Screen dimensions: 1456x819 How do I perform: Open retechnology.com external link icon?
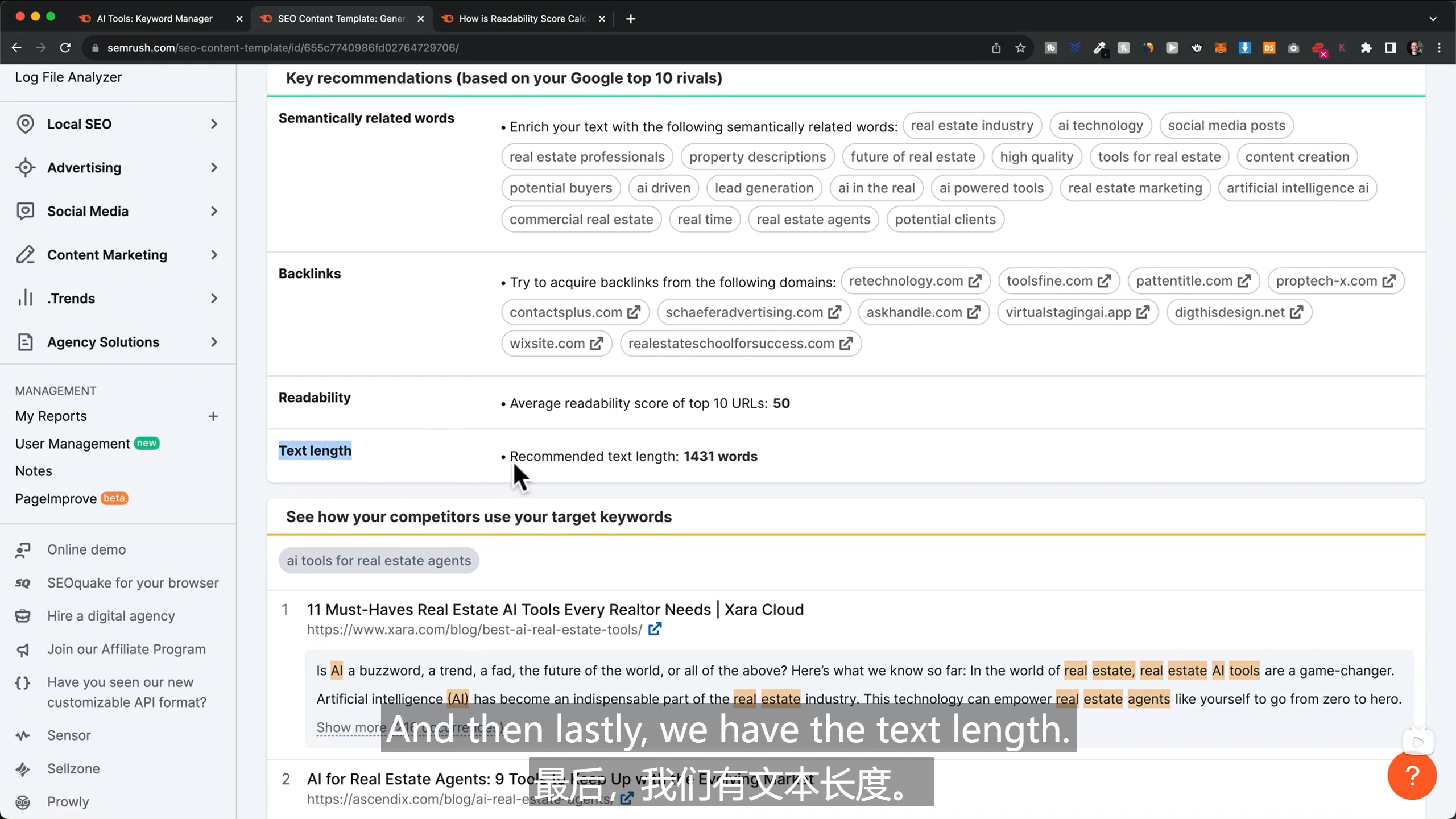click(x=975, y=281)
